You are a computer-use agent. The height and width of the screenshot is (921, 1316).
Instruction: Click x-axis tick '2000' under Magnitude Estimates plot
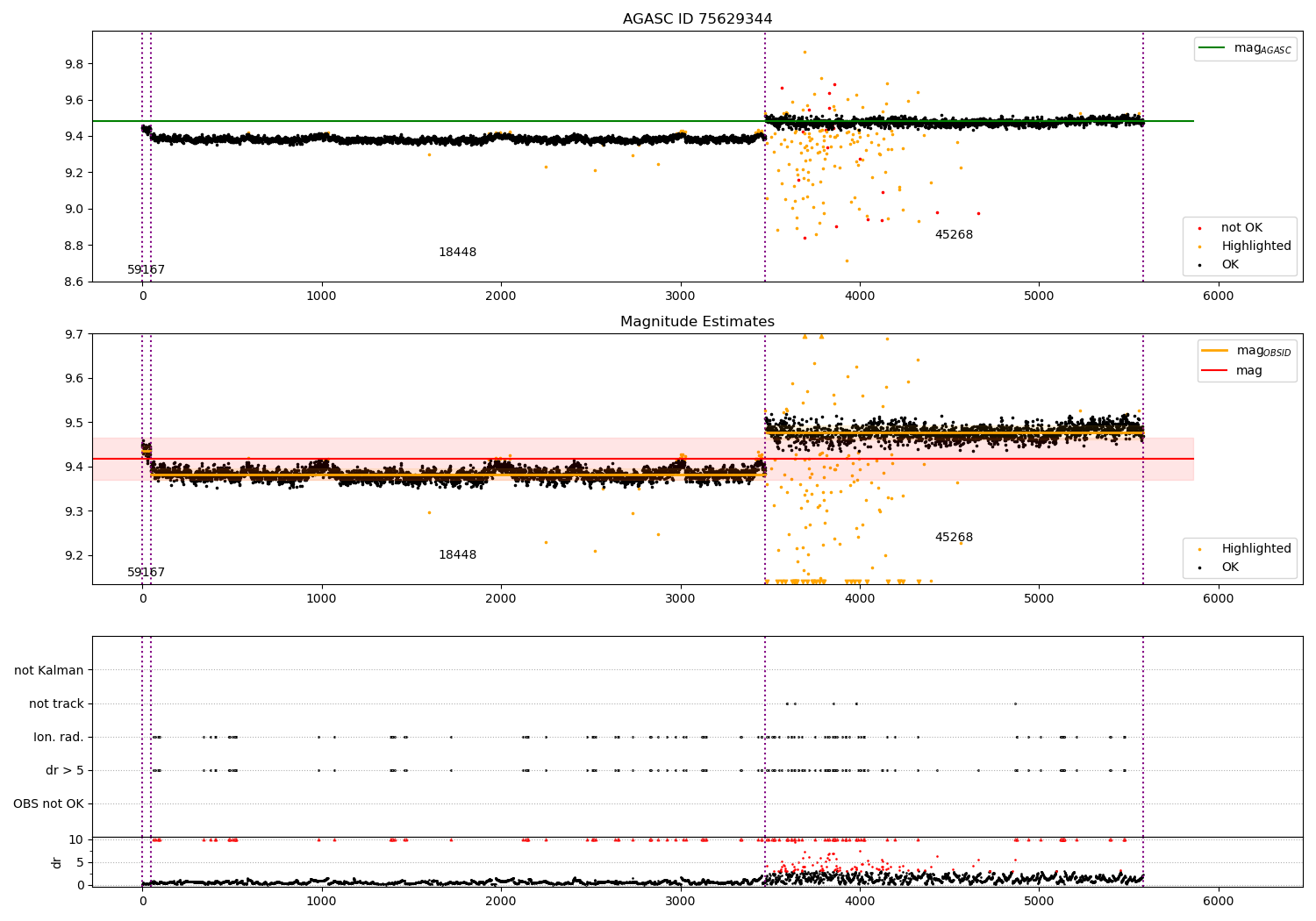501,599
